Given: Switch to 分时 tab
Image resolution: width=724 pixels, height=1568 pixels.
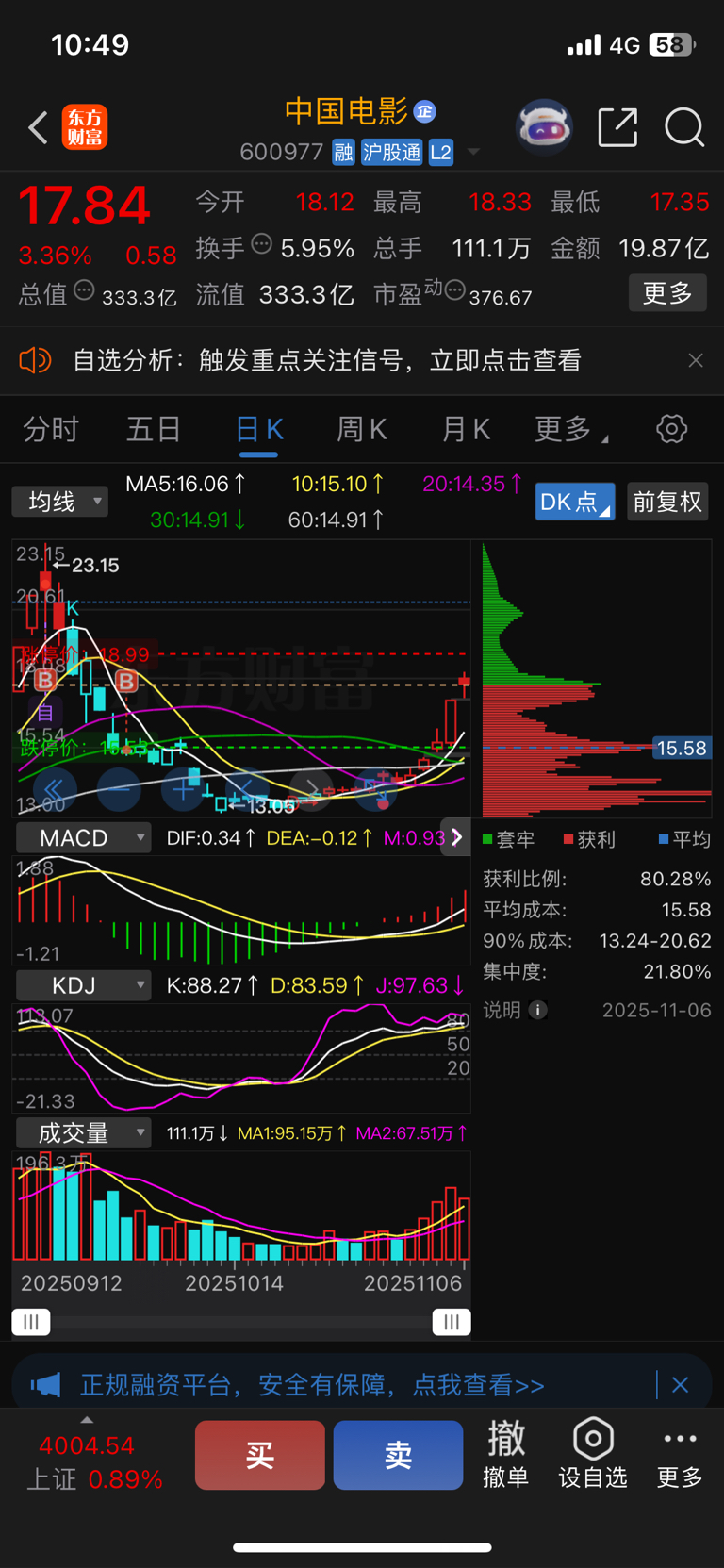Looking at the screenshot, I should [x=51, y=429].
